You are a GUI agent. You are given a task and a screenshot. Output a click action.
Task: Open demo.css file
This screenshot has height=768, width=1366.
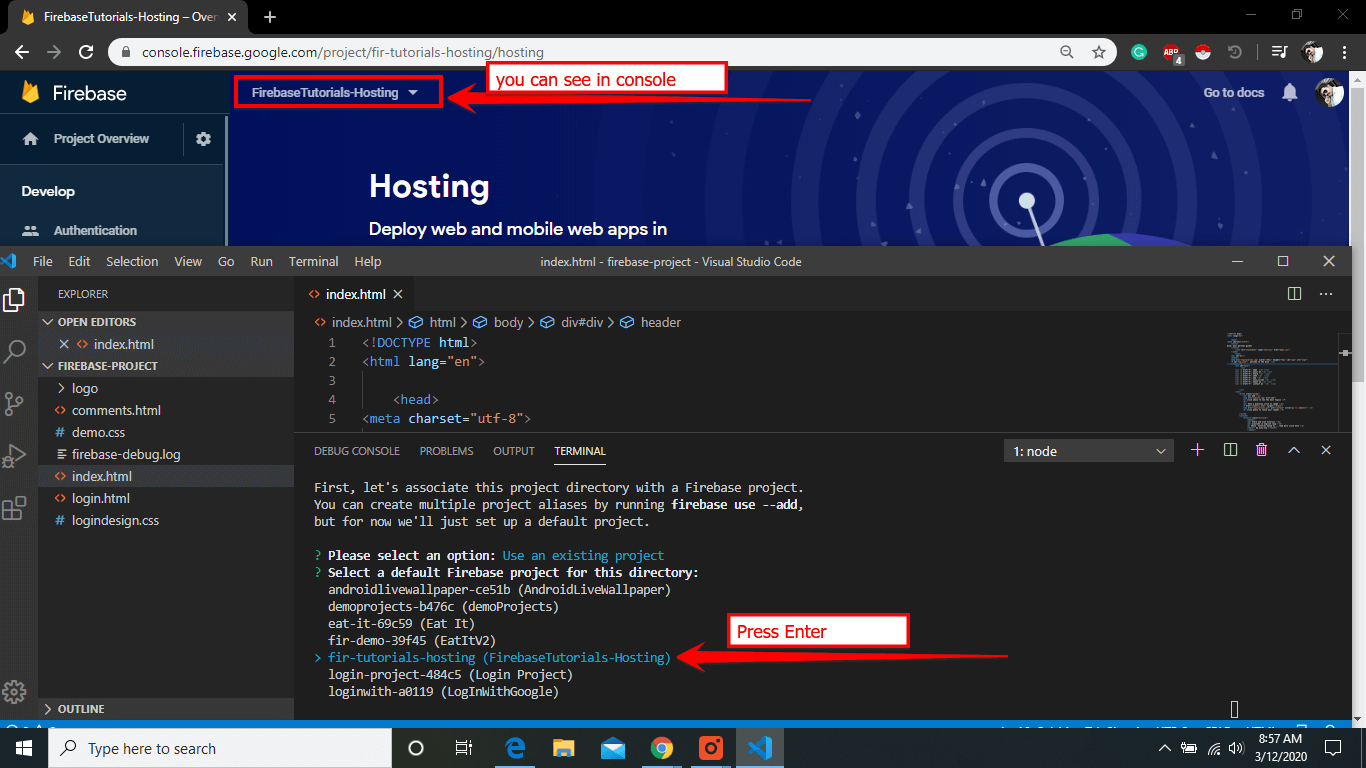[166, 432]
